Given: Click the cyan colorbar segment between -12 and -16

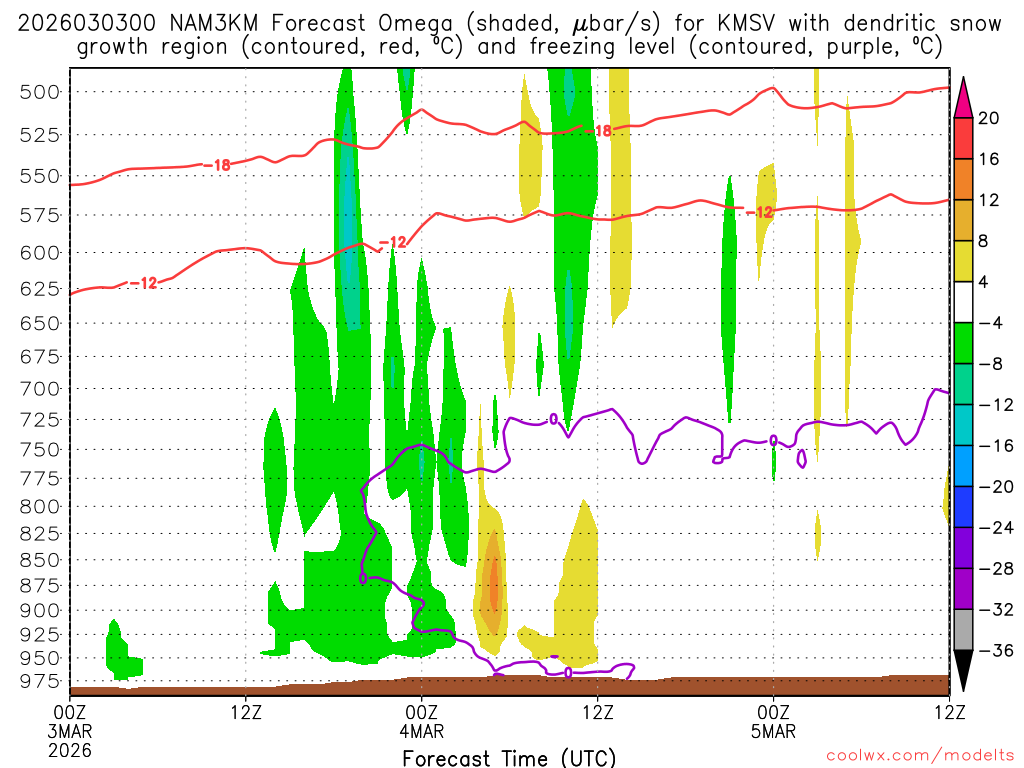Looking at the screenshot, I should [x=963, y=425].
